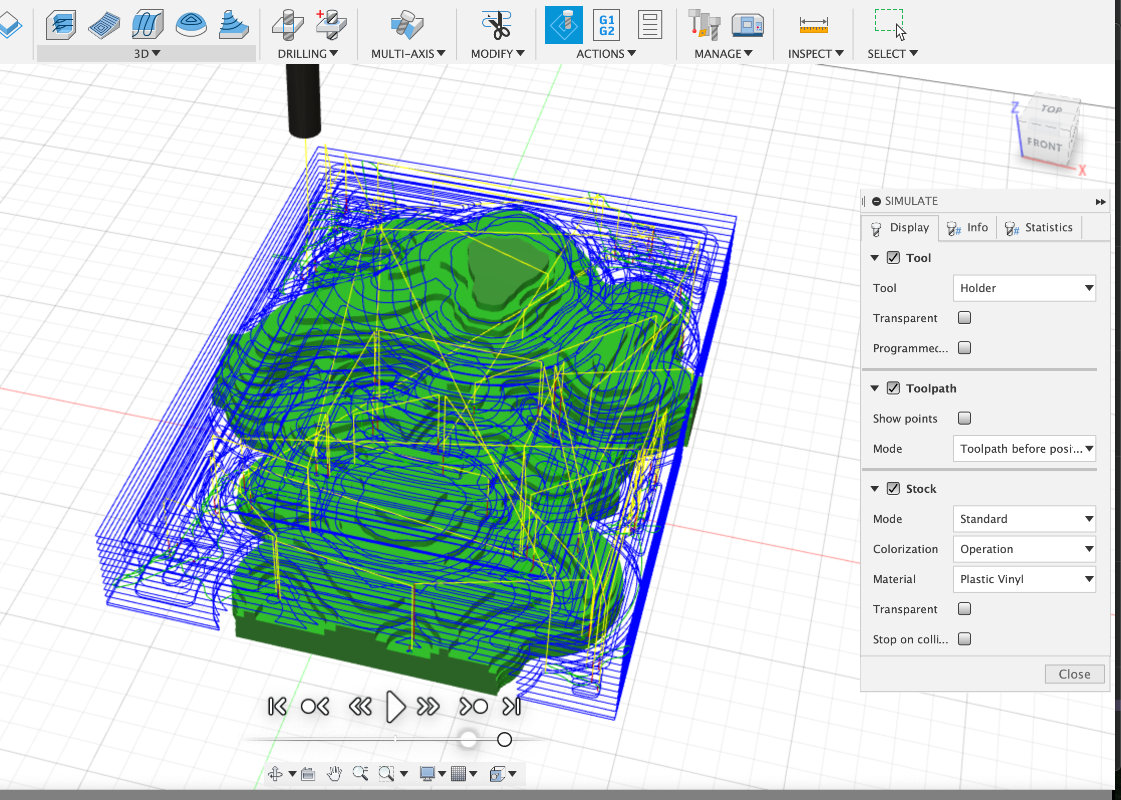The height and width of the screenshot is (800, 1121).
Task: Tick the Stop on collision checkbox
Action: [x=964, y=638]
